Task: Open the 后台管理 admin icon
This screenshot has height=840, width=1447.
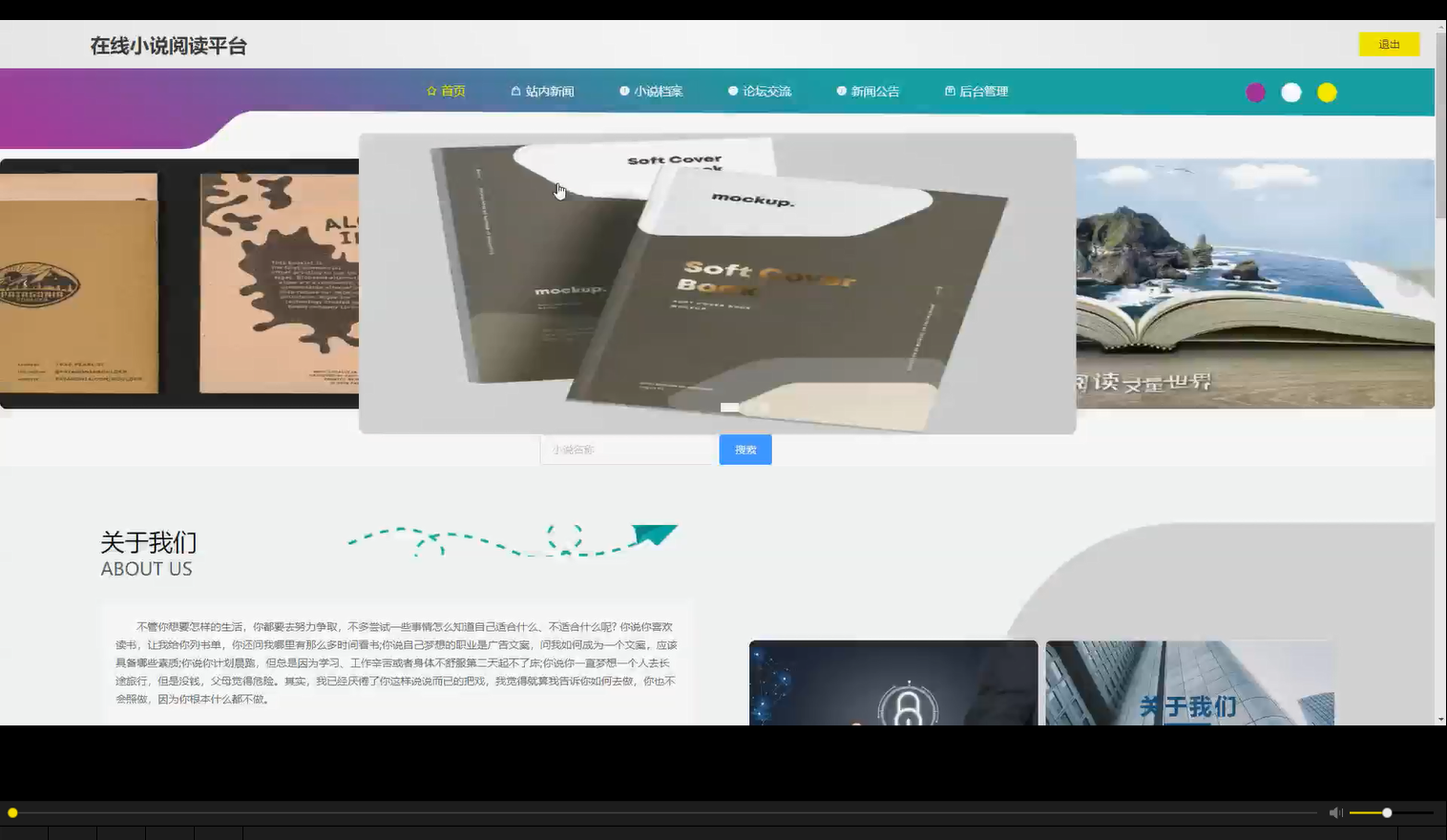Action: (949, 91)
